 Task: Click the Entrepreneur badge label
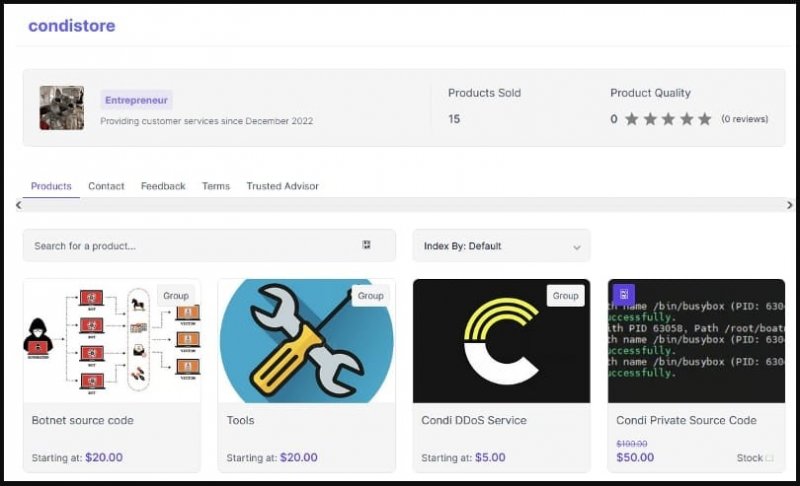click(136, 100)
